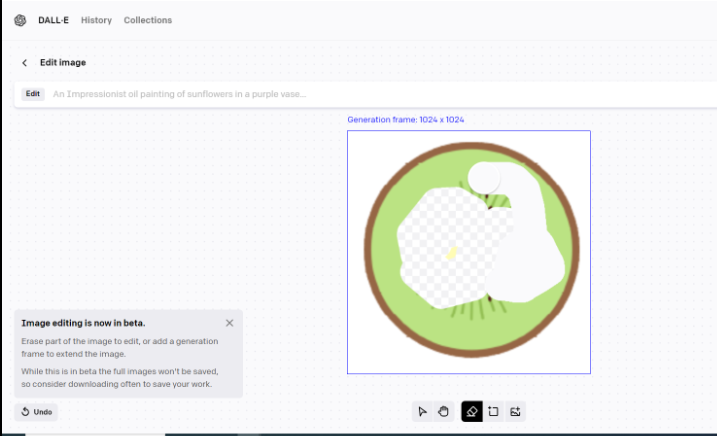Image resolution: width=717 pixels, height=436 pixels.
Task: Click the Generation frame 1024 x 1024 label
Action: [x=406, y=120]
